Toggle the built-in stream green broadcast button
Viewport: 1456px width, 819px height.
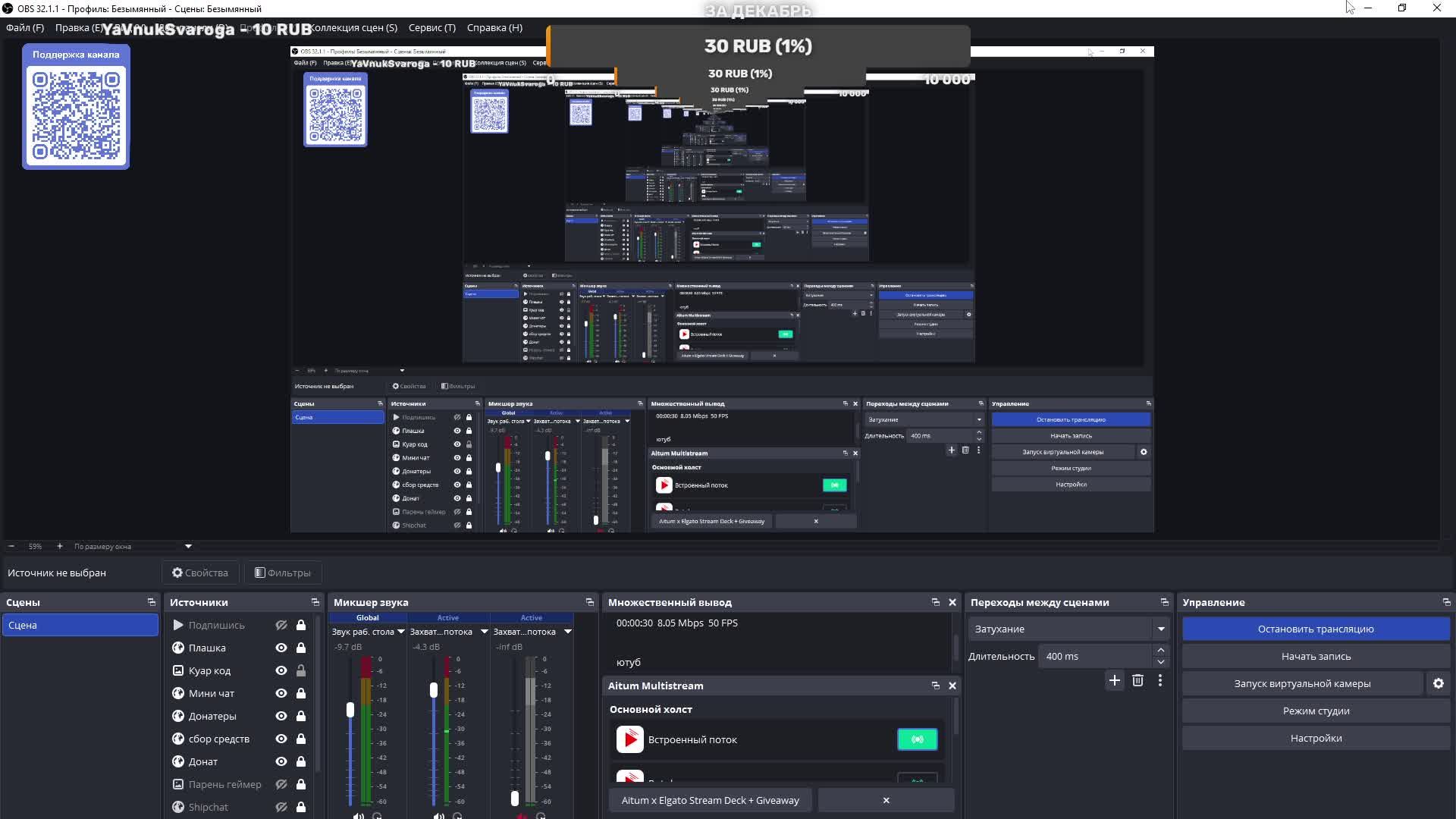(917, 739)
